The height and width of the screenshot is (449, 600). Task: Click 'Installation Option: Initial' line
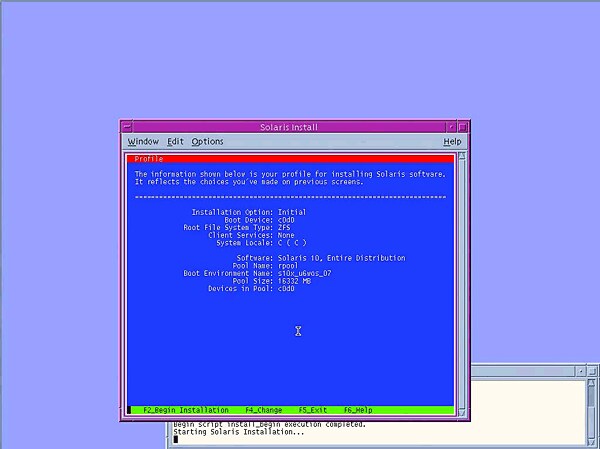(x=249, y=212)
